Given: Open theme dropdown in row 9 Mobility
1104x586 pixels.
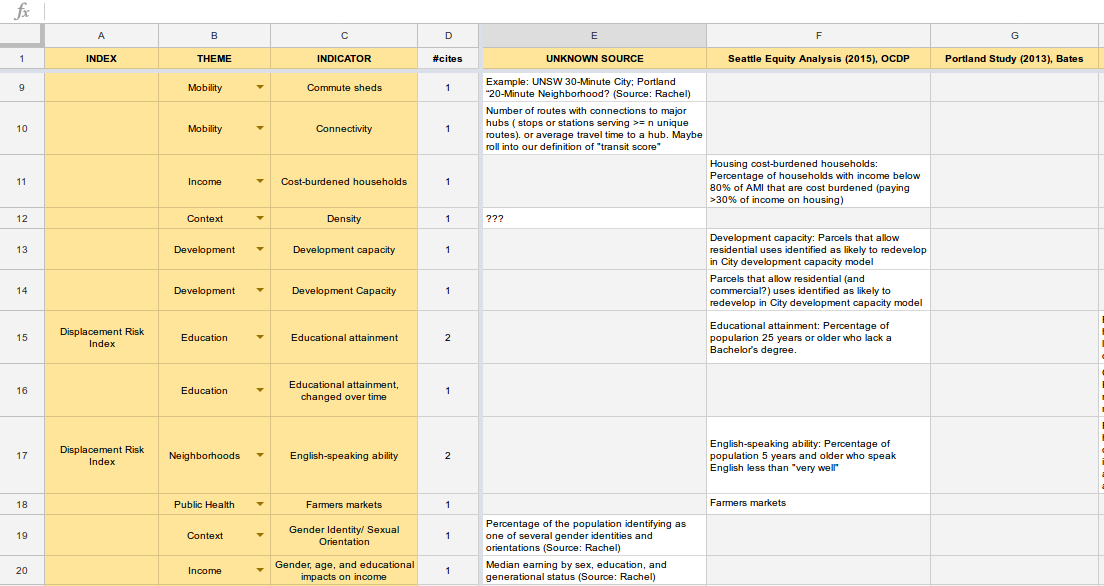Looking at the screenshot, I should coord(260,87).
